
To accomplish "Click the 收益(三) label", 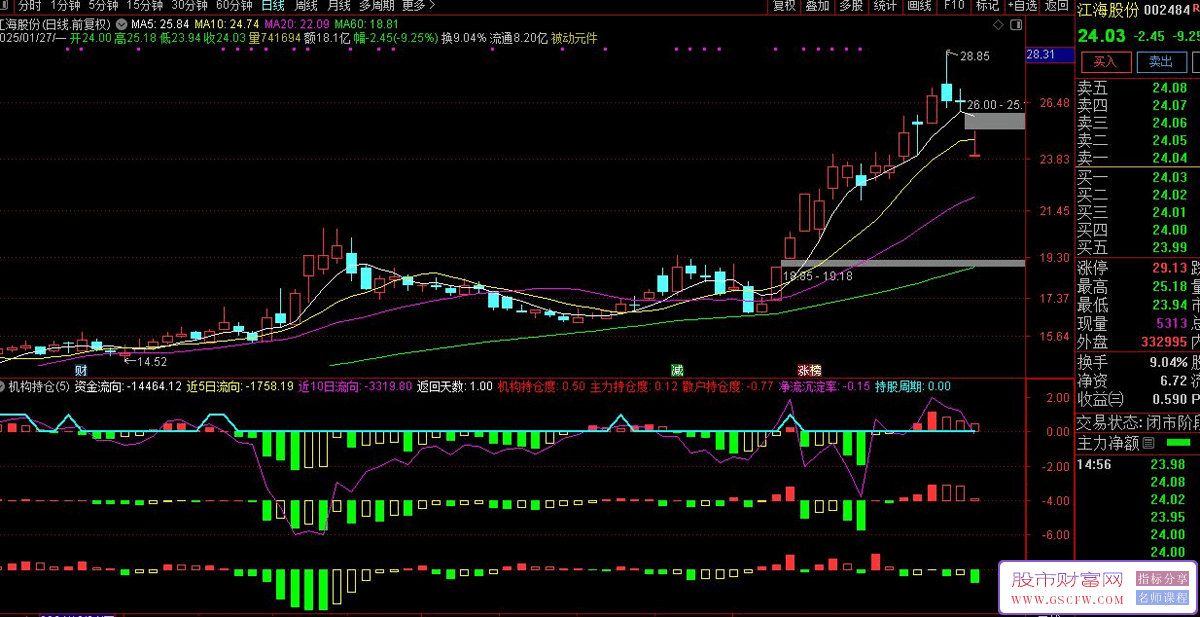I will pos(1101,399).
